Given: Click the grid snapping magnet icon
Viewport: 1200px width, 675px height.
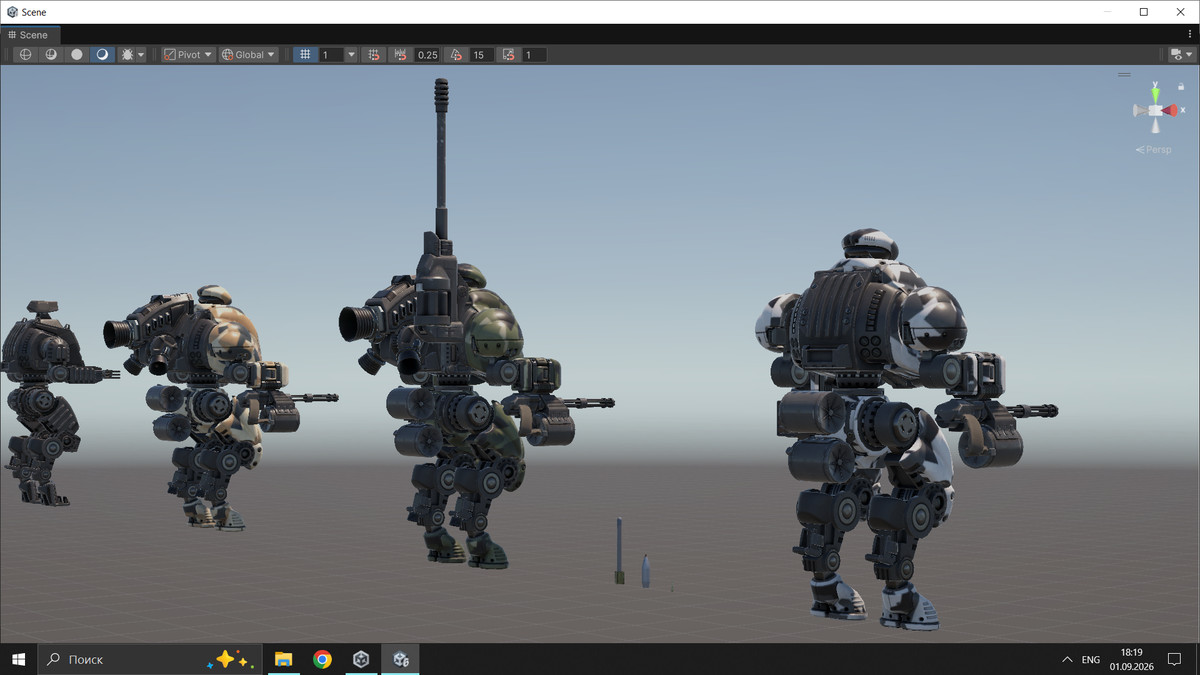Looking at the screenshot, I should tap(374, 55).
